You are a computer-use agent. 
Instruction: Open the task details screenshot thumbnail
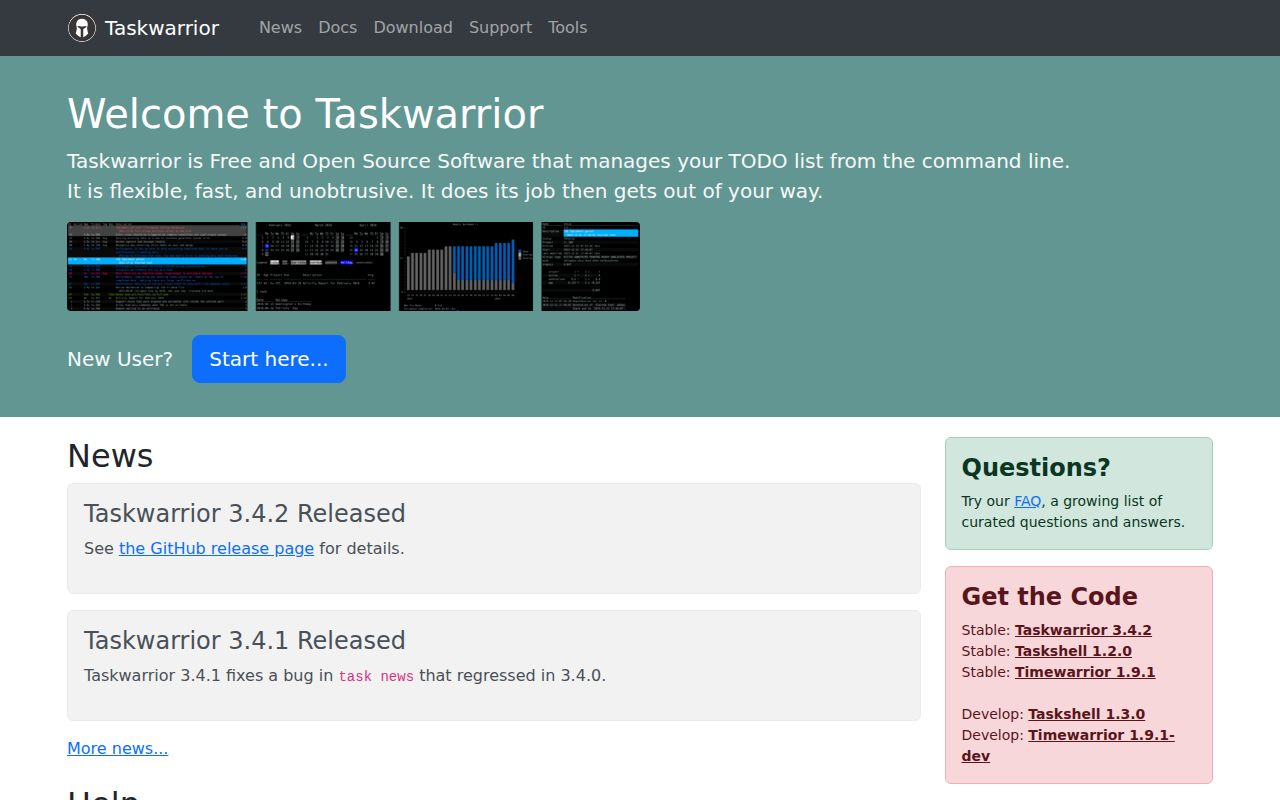[590, 266]
